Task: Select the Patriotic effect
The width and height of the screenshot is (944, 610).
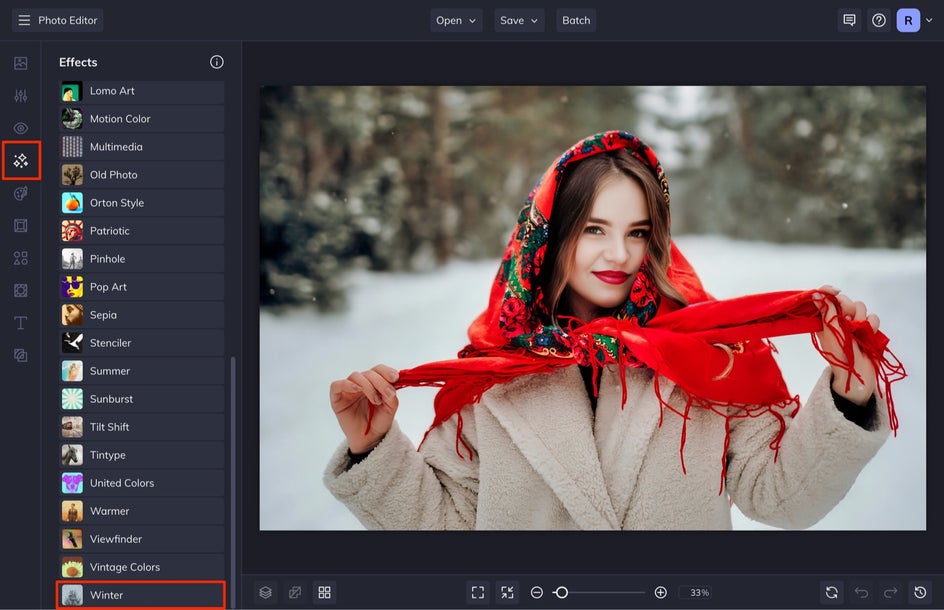Action: [142, 231]
